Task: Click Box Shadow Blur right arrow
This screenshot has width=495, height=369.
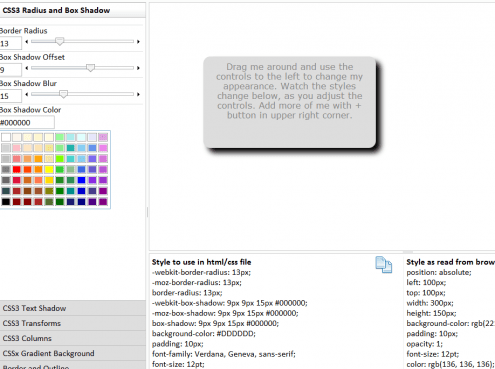Action: pos(138,94)
